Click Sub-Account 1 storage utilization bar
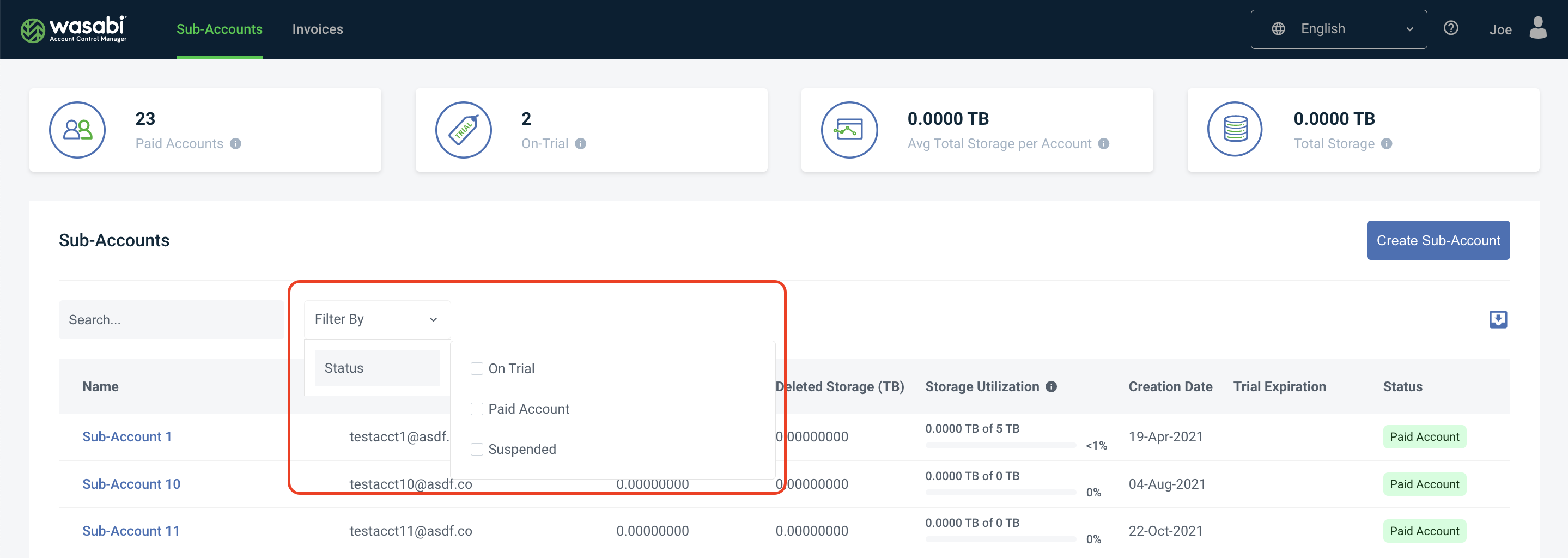 coord(1000,445)
